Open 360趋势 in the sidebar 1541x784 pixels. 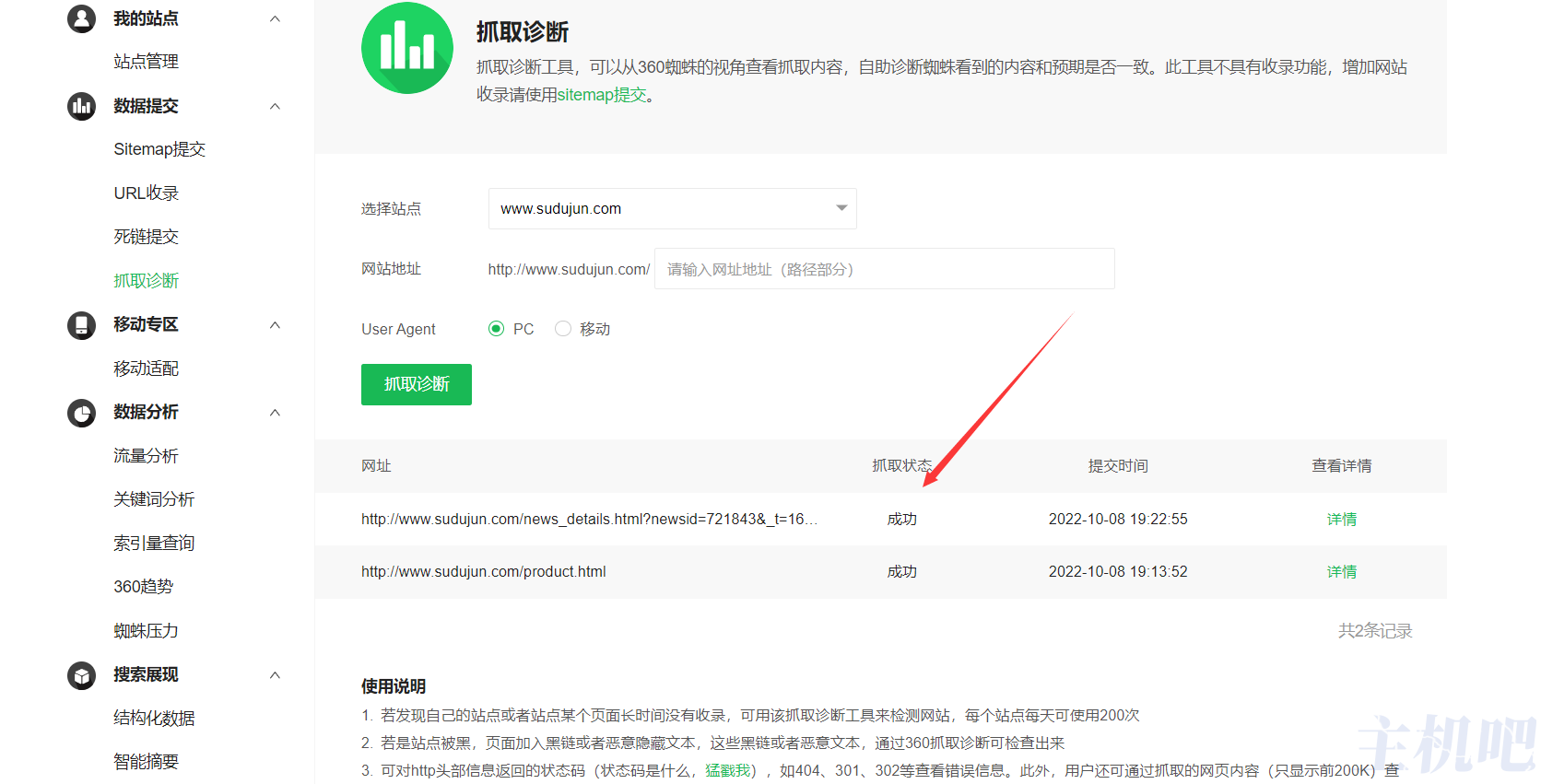pyautogui.click(x=143, y=587)
